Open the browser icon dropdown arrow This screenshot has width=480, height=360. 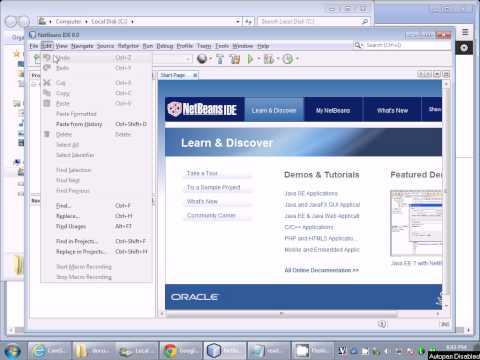(x=211, y=59)
